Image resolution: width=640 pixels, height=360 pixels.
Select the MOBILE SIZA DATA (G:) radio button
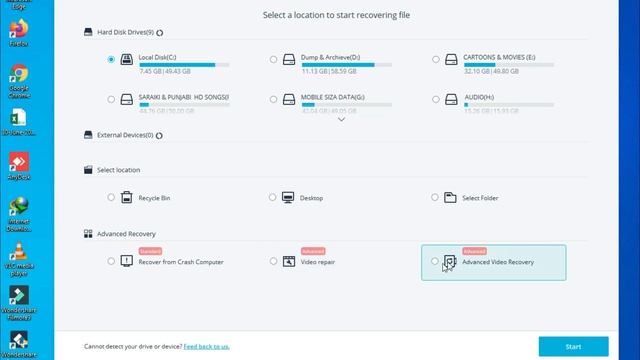[x=273, y=99]
